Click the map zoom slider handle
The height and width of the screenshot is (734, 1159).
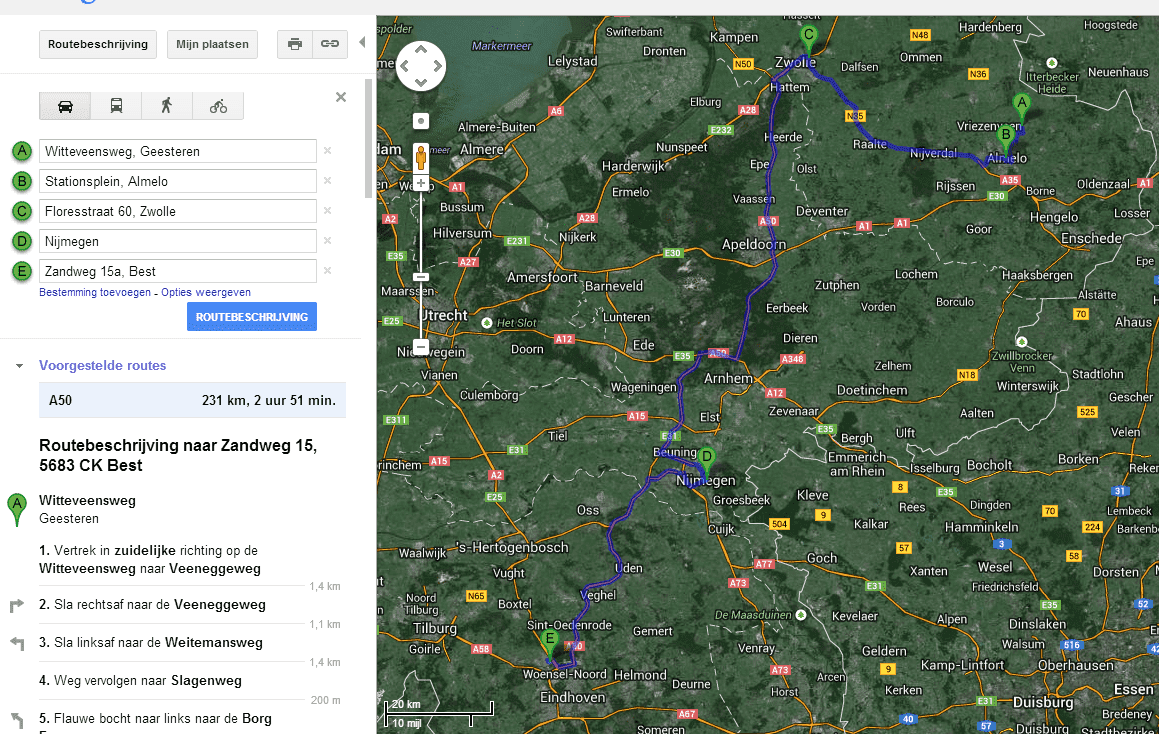point(421,276)
